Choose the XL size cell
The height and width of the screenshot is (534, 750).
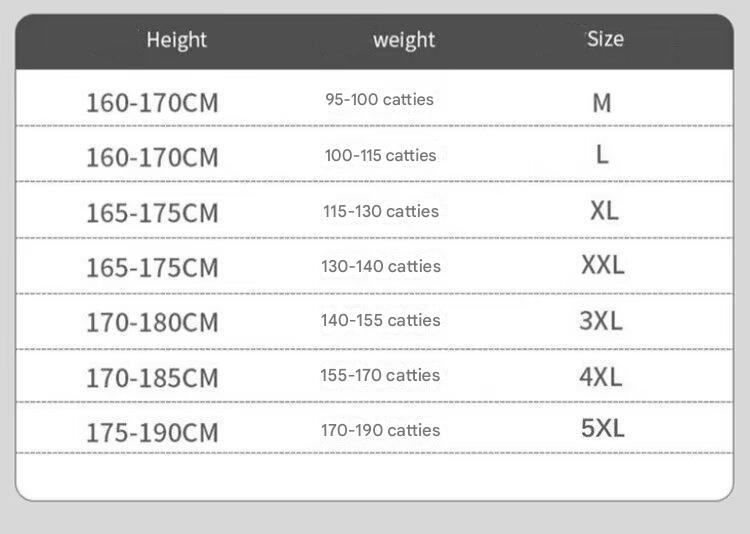604,211
